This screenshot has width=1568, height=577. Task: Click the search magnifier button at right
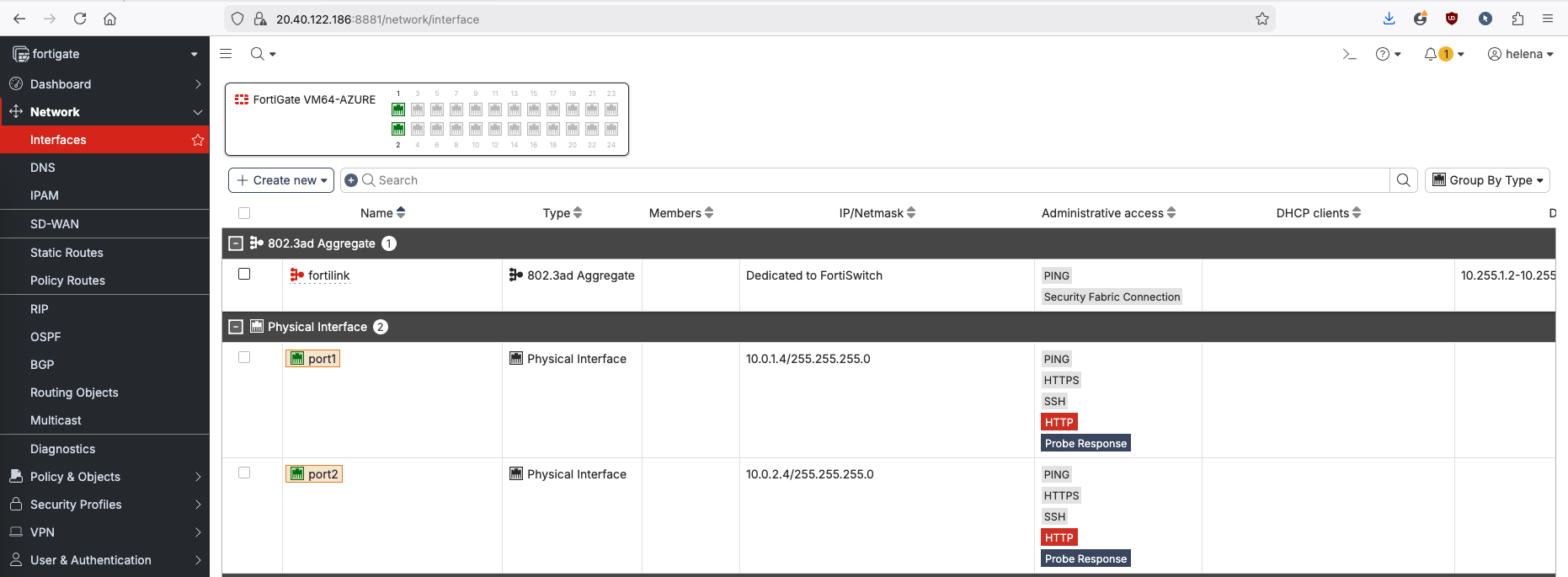point(1403,180)
